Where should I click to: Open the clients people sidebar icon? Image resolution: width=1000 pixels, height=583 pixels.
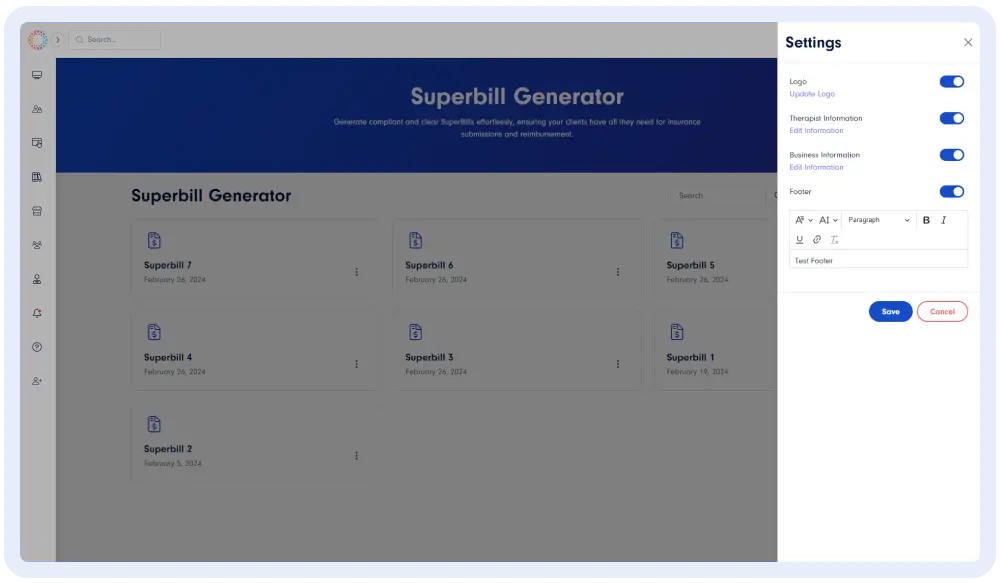point(37,109)
